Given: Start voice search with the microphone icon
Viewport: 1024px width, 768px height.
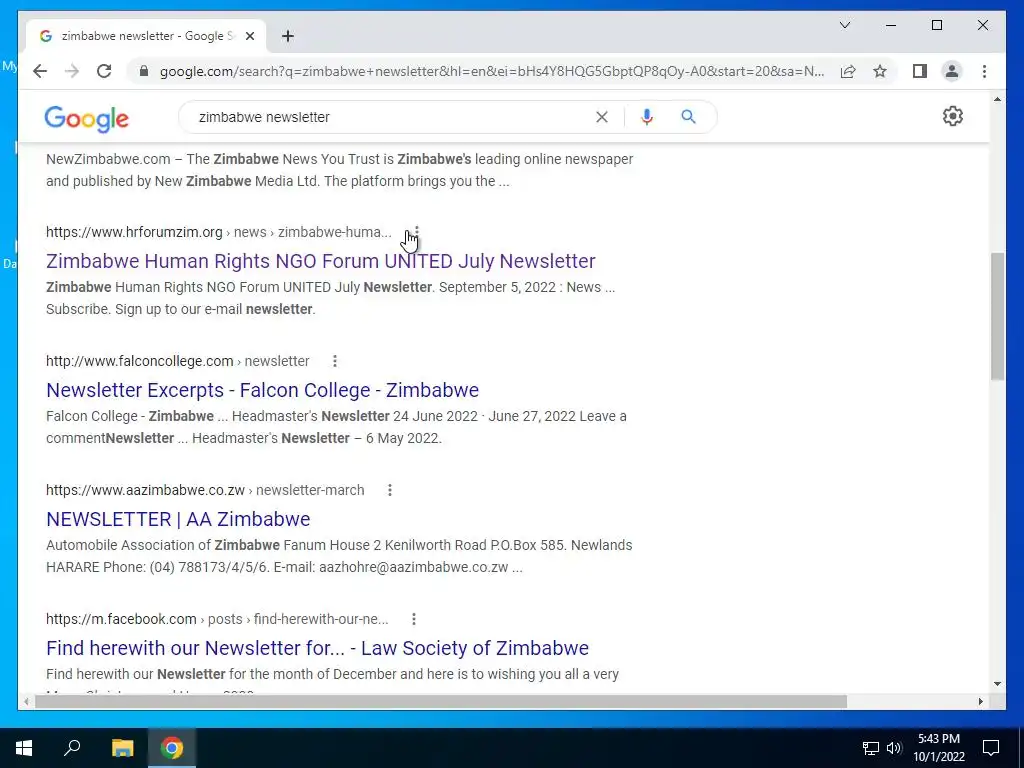Looking at the screenshot, I should point(647,117).
